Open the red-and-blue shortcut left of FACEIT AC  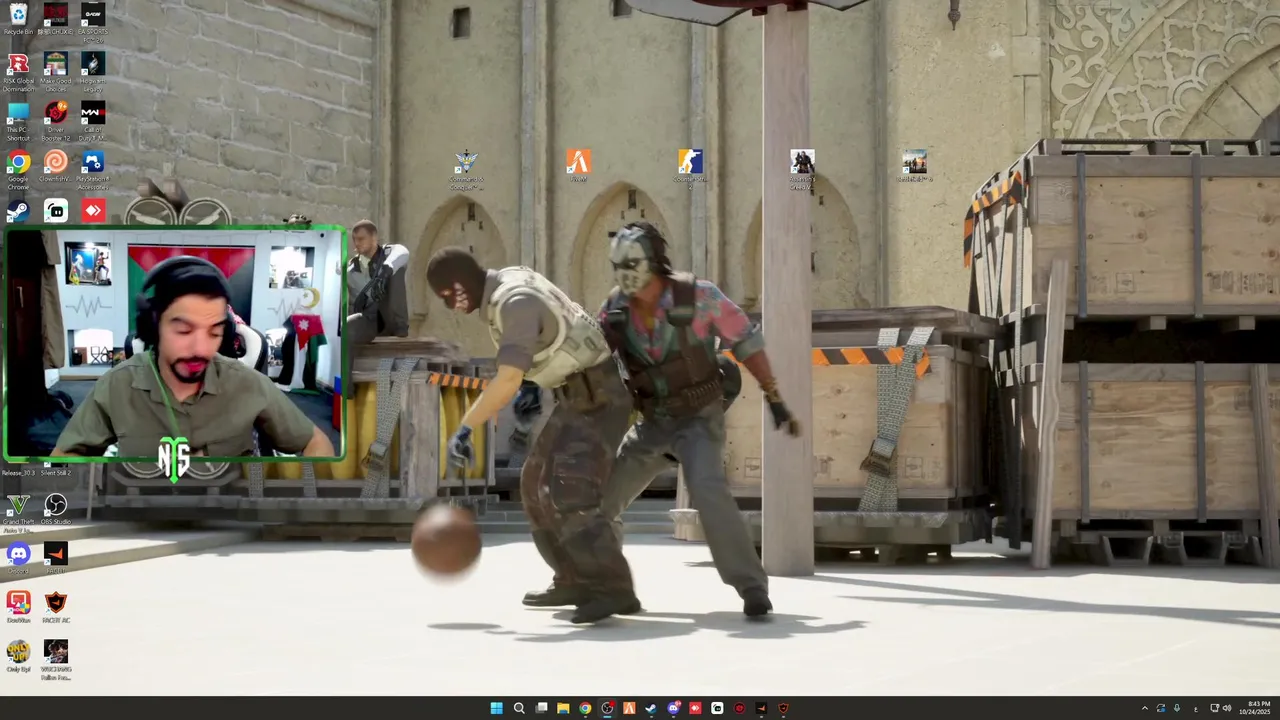[x=18, y=607]
